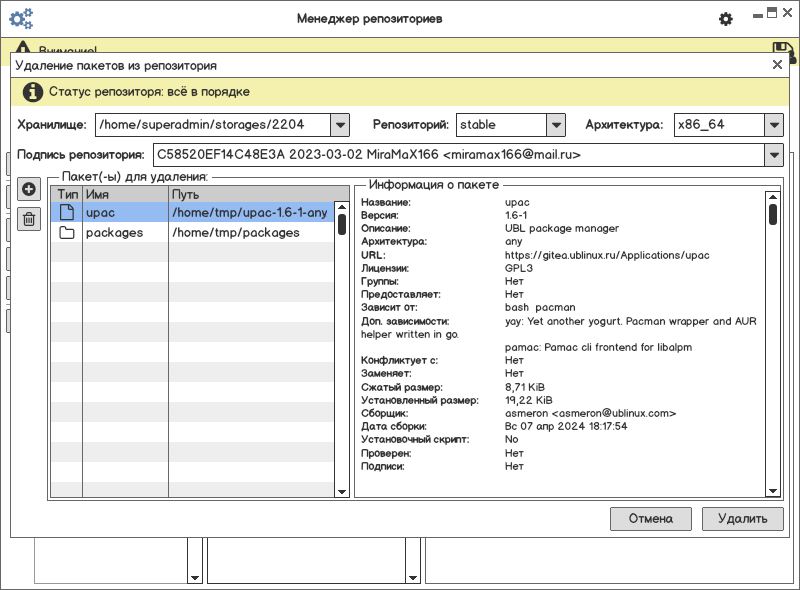The width and height of the screenshot is (800, 590).
Task: Click the status info icon
Action: click(32, 92)
